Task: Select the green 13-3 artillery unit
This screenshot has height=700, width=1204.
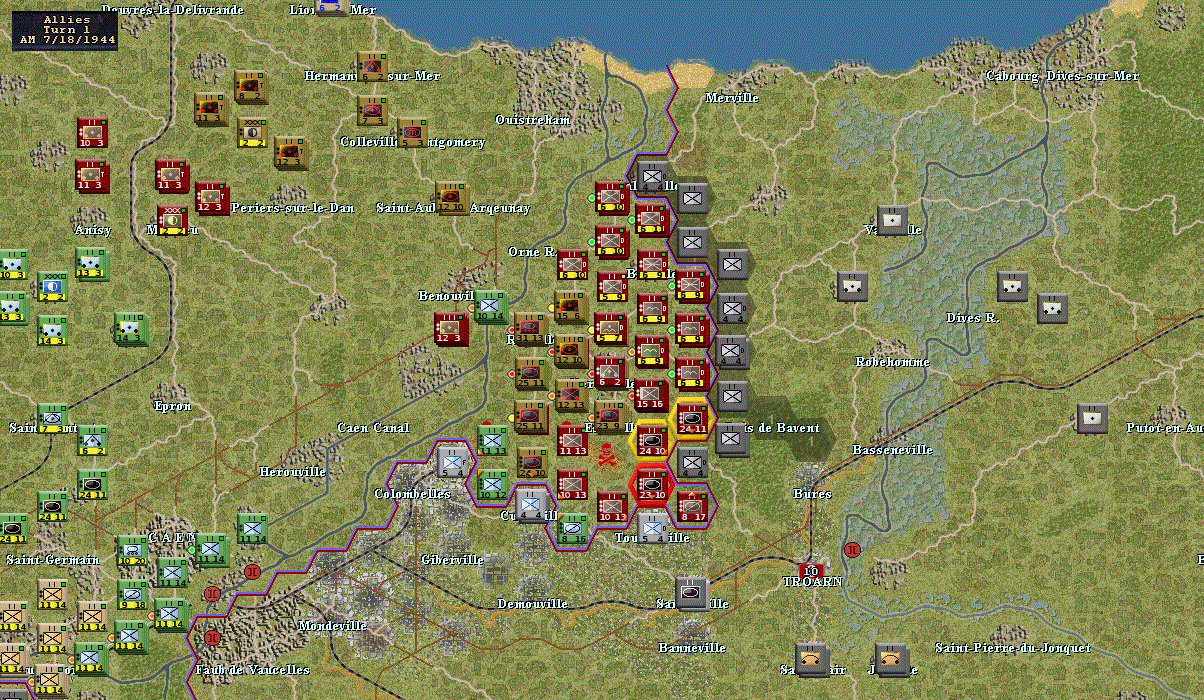Action: coord(91,263)
